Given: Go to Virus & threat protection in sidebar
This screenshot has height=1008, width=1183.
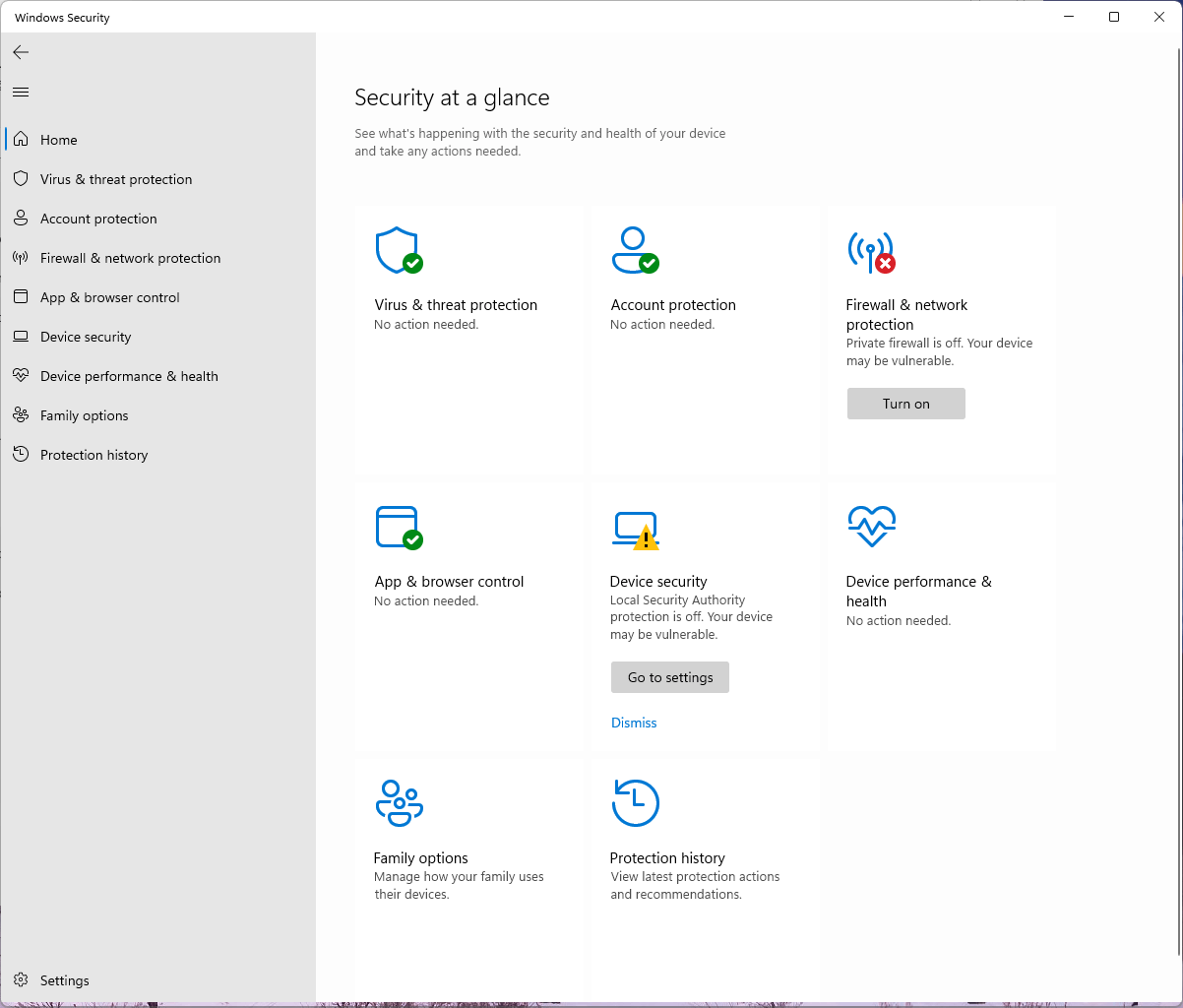Looking at the screenshot, I should [157, 179].
